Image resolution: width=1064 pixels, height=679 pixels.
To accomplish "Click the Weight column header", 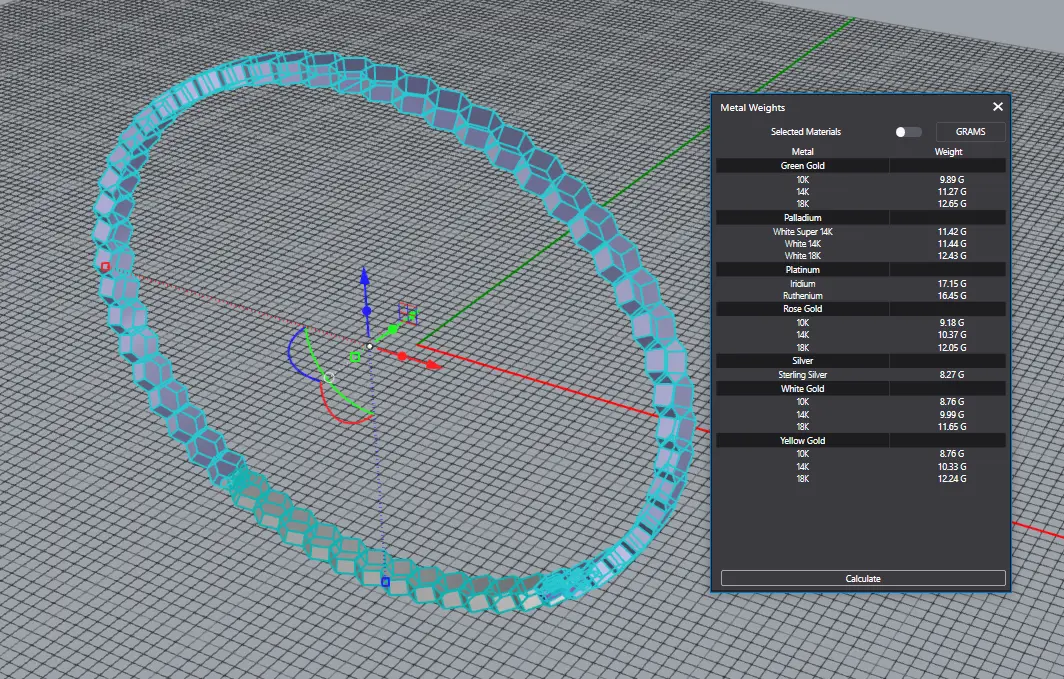I will (x=948, y=151).
